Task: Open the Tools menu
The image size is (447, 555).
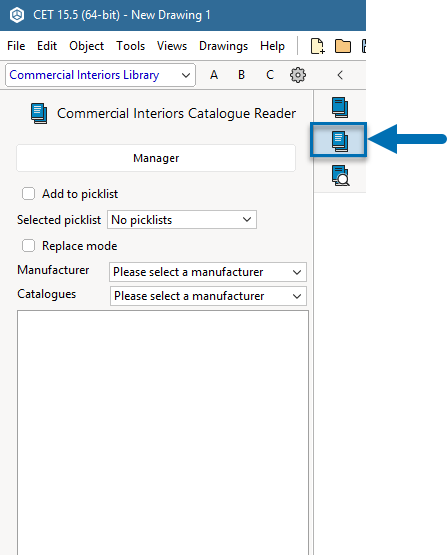Action: pyautogui.click(x=131, y=46)
